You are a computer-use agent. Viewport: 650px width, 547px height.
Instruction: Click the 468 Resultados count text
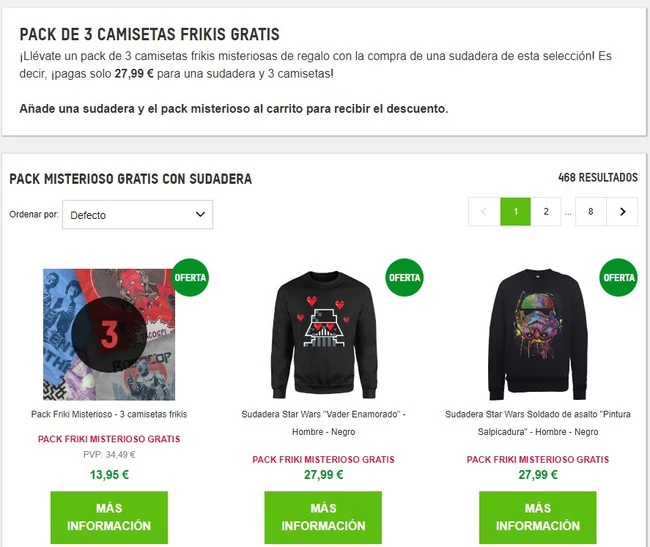click(x=598, y=177)
